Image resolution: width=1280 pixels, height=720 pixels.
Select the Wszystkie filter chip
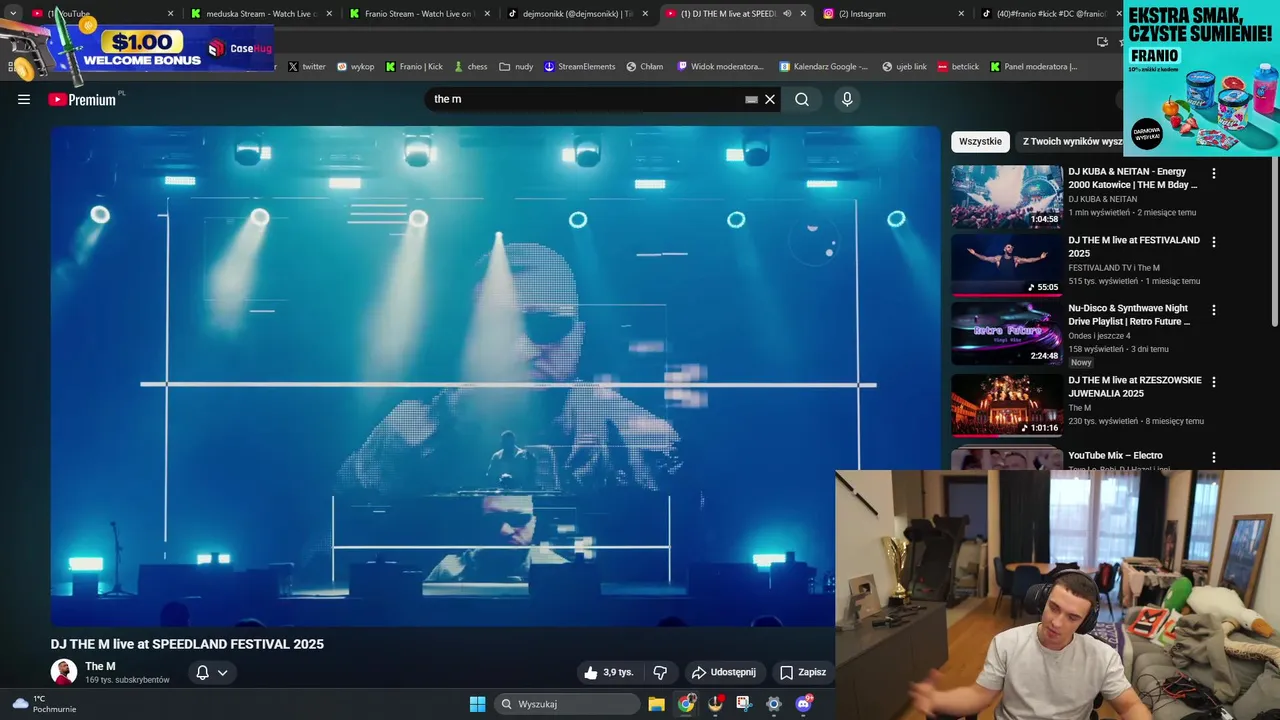(980, 142)
